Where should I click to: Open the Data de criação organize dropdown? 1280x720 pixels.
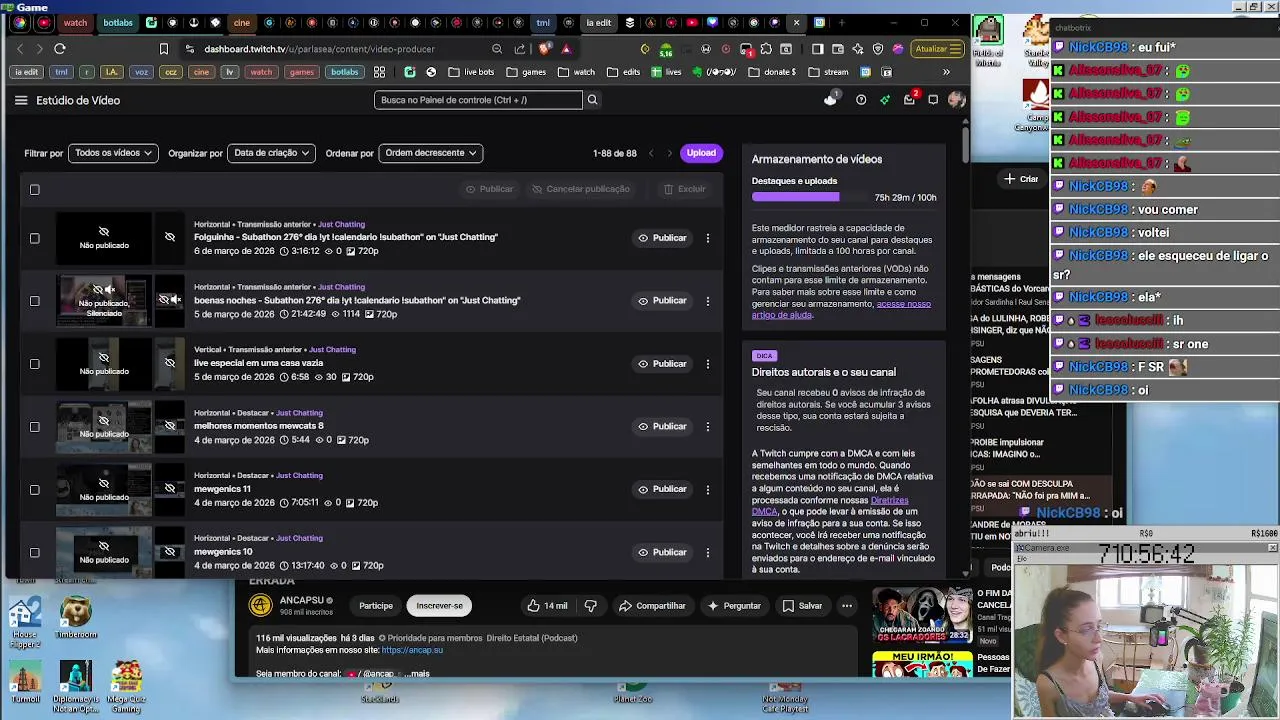coord(271,153)
